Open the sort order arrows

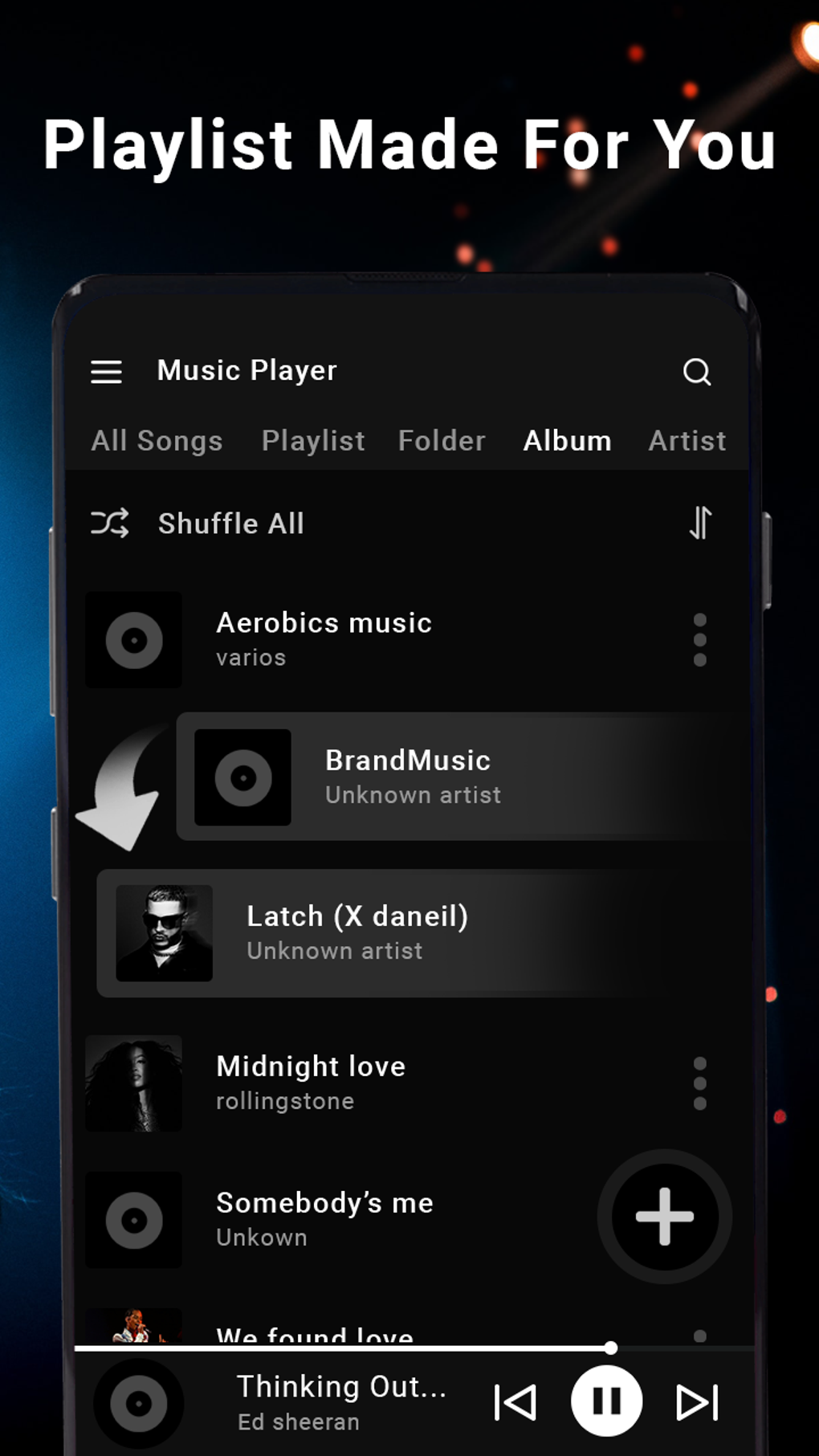pos(700,523)
